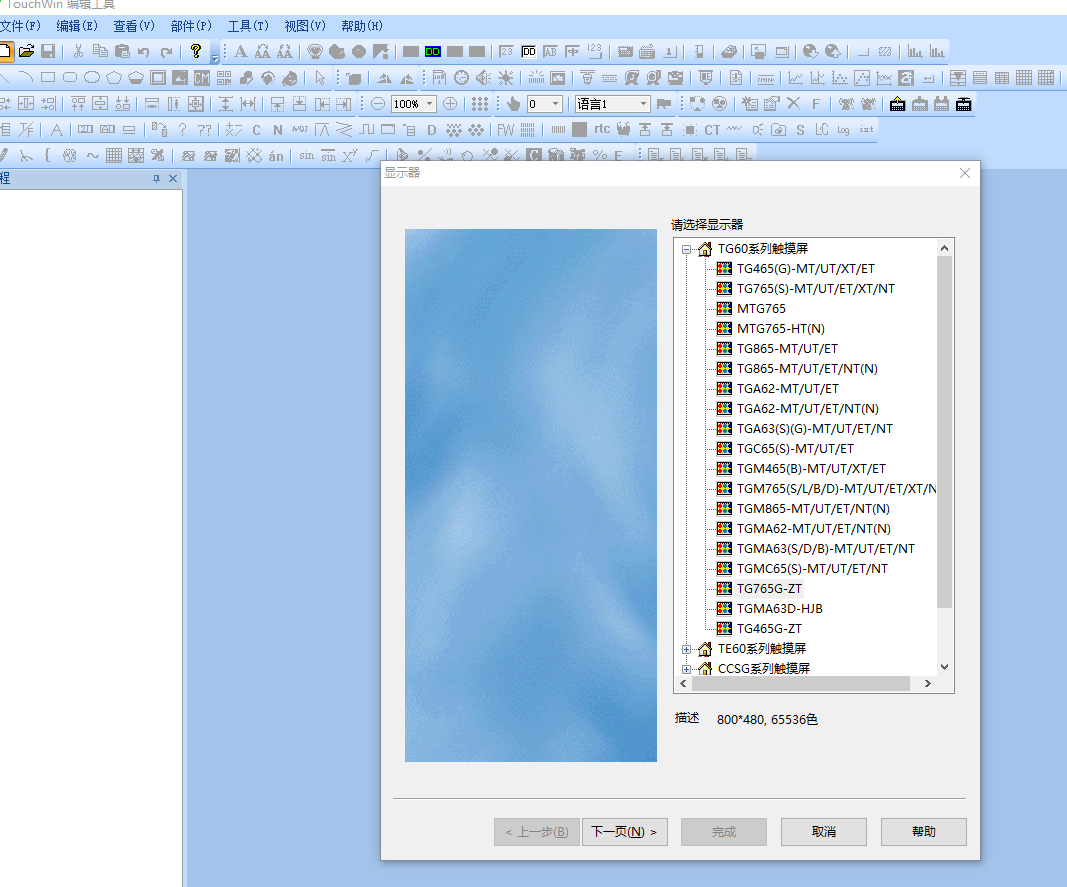
Task: Click the QR code component icon
Action: [224, 78]
